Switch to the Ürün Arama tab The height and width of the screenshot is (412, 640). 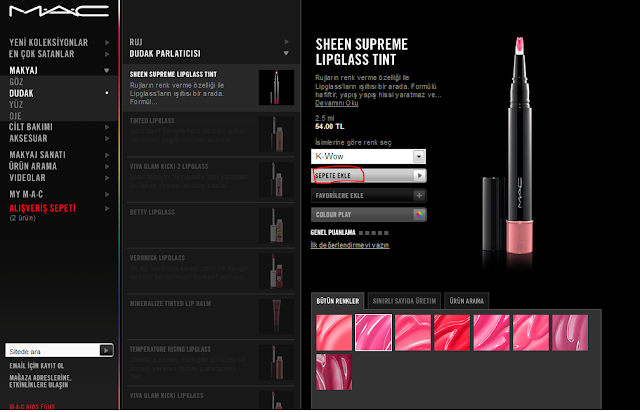click(x=466, y=301)
